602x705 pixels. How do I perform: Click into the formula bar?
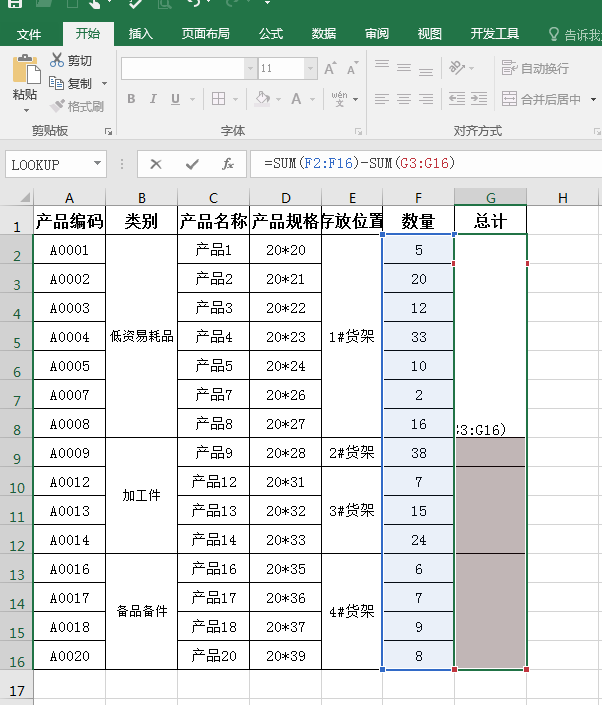pyautogui.click(x=426, y=164)
